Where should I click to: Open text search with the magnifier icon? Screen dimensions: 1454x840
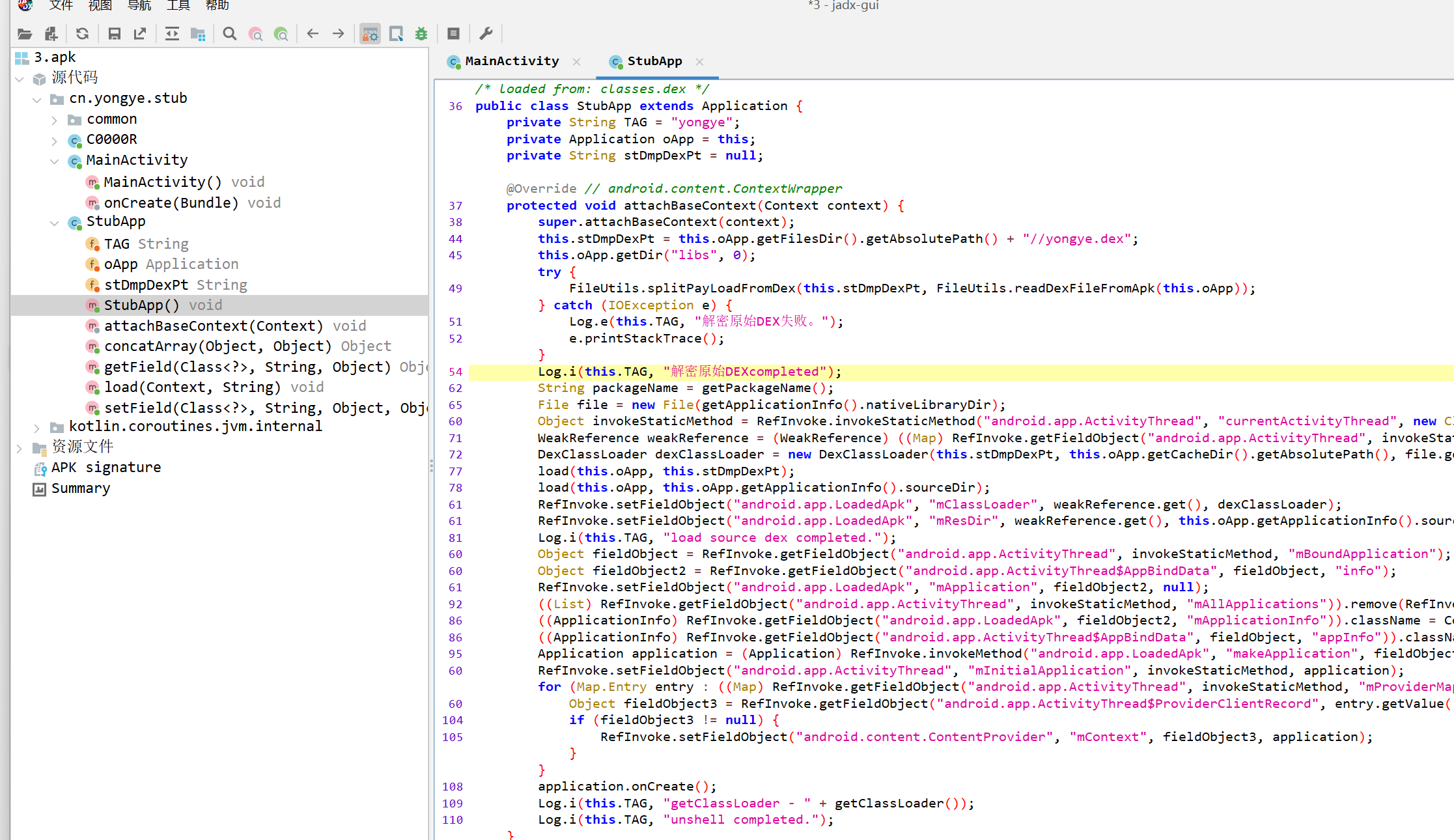pyautogui.click(x=229, y=34)
